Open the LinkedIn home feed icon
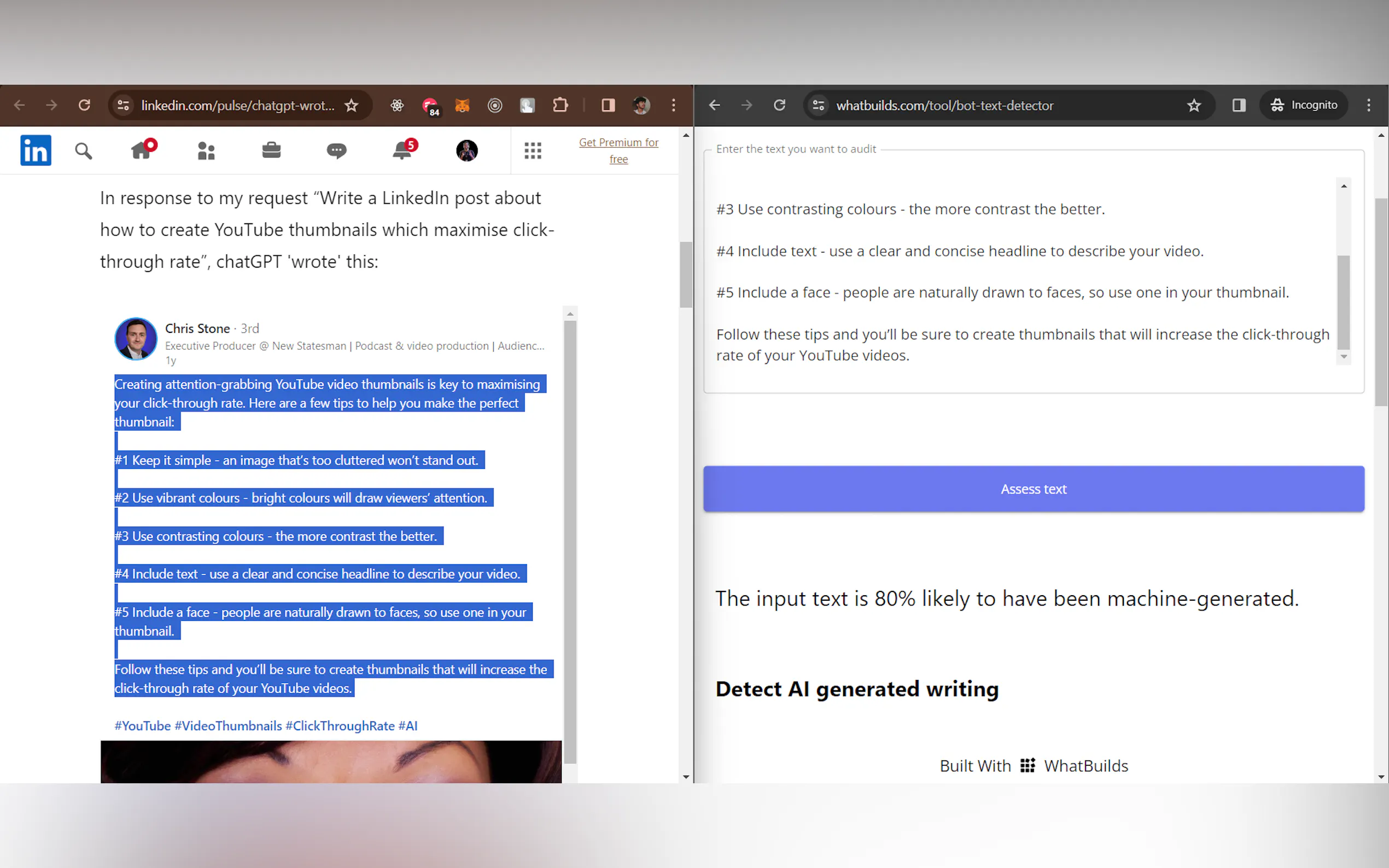This screenshot has height=868, width=1389. (x=142, y=150)
